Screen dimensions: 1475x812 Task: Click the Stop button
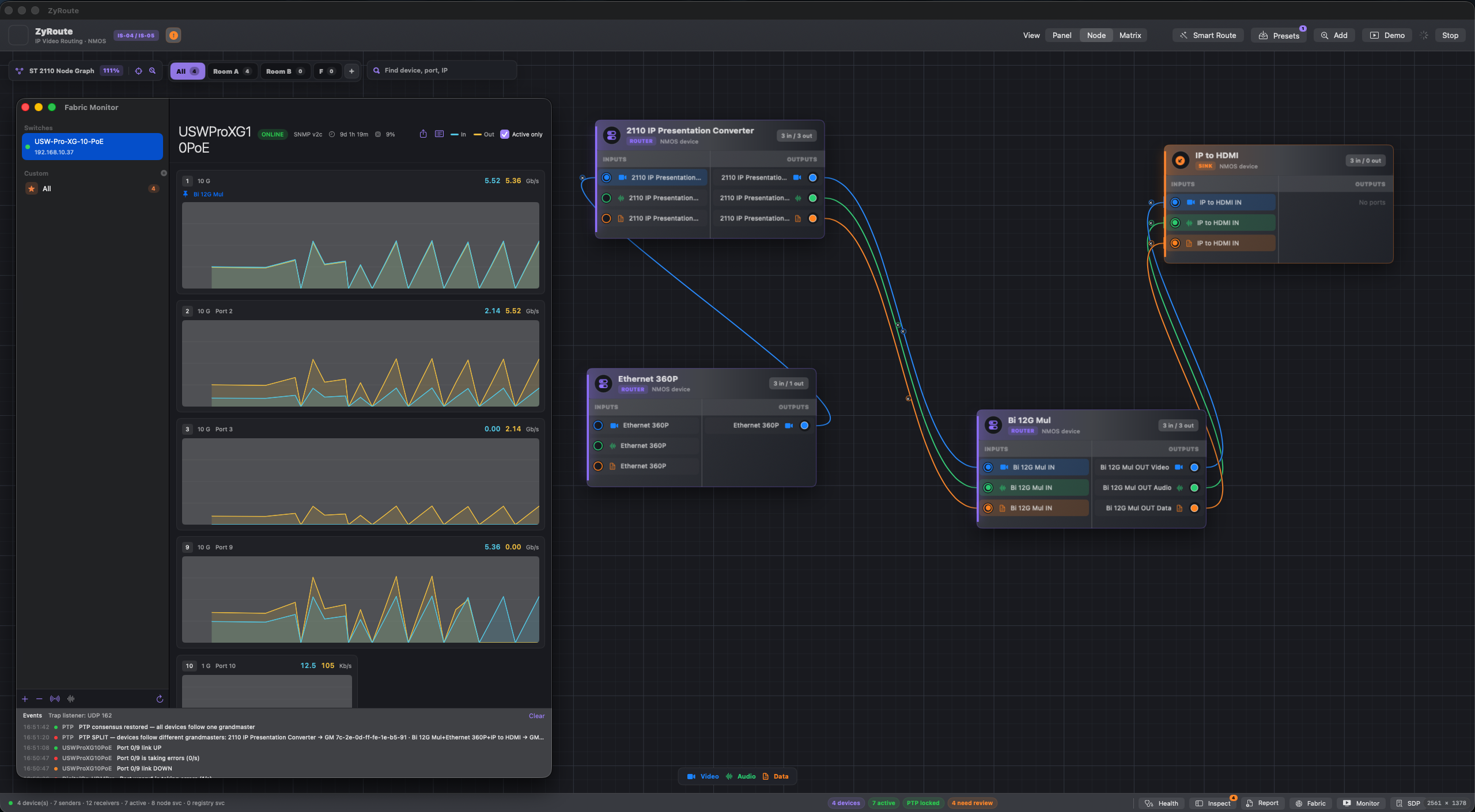(x=1450, y=35)
